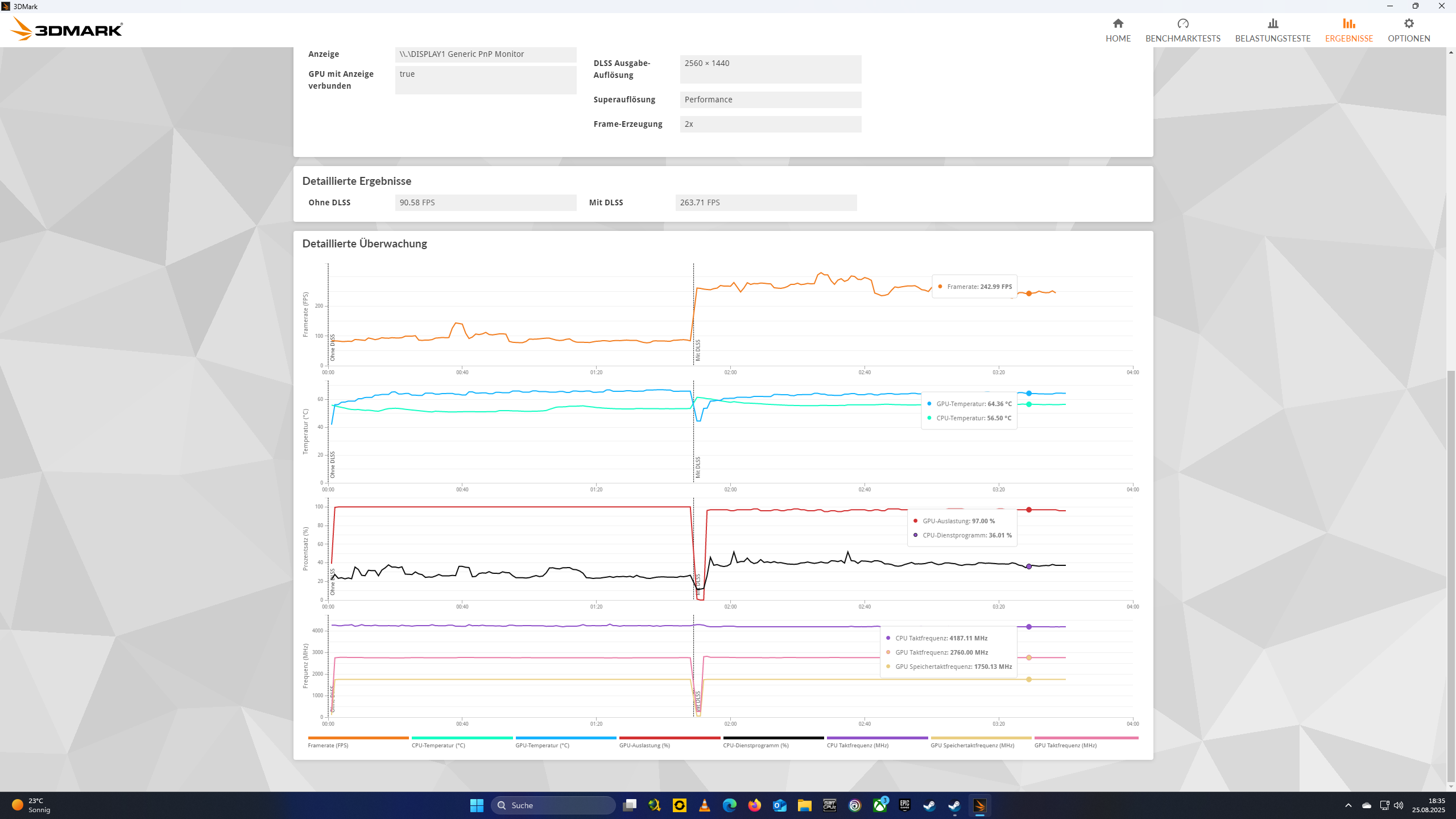Open the Home page icon

point(1118,24)
